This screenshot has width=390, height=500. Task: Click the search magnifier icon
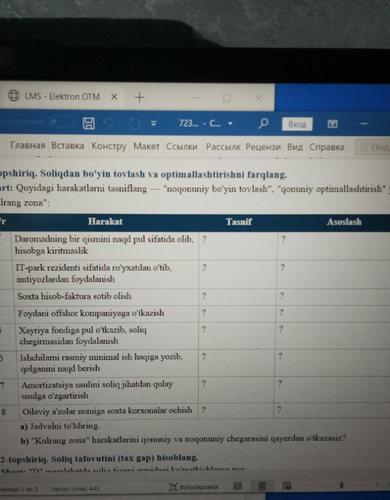click(x=263, y=124)
